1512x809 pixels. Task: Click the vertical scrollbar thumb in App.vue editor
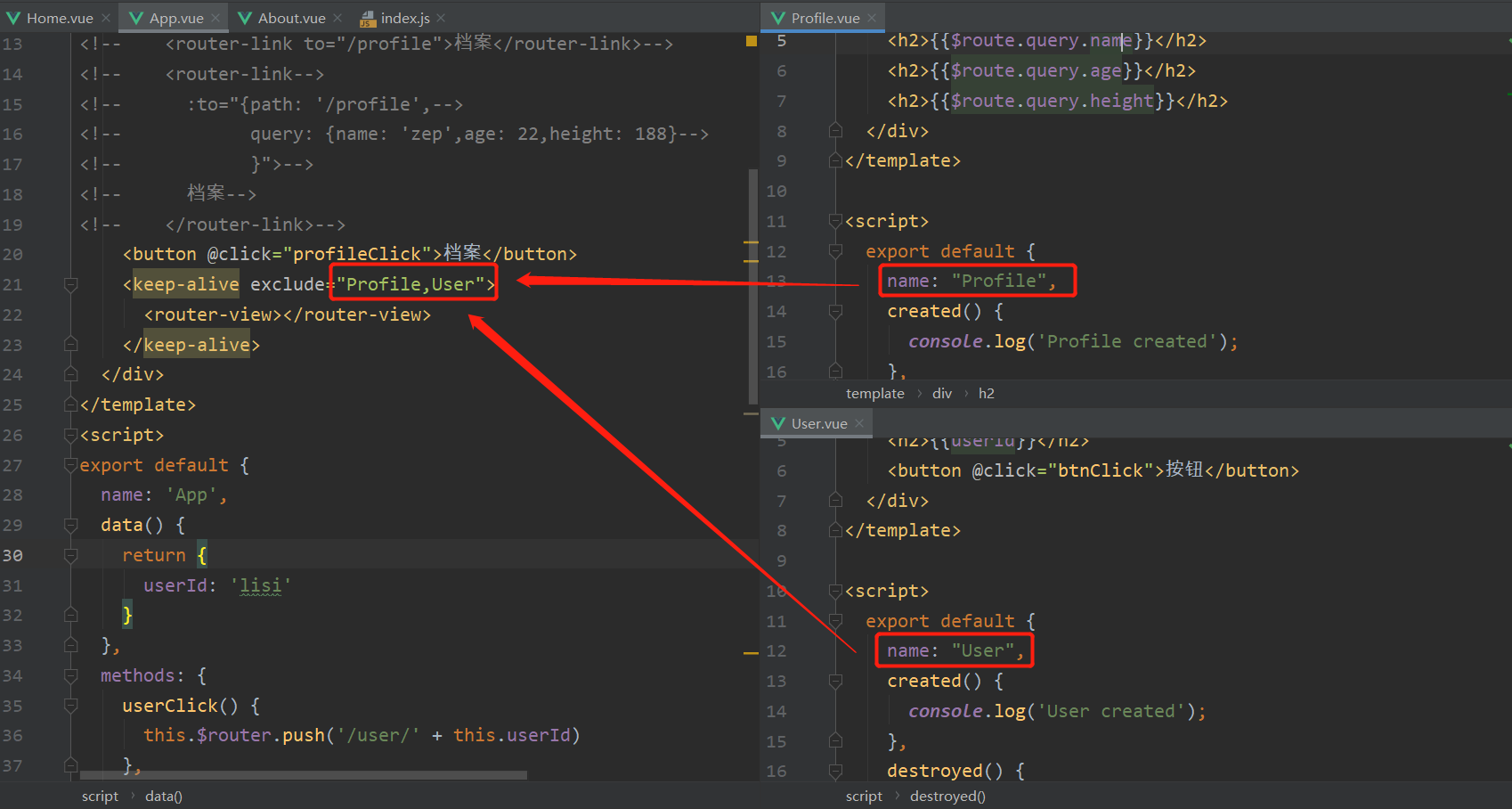tap(753, 285)
